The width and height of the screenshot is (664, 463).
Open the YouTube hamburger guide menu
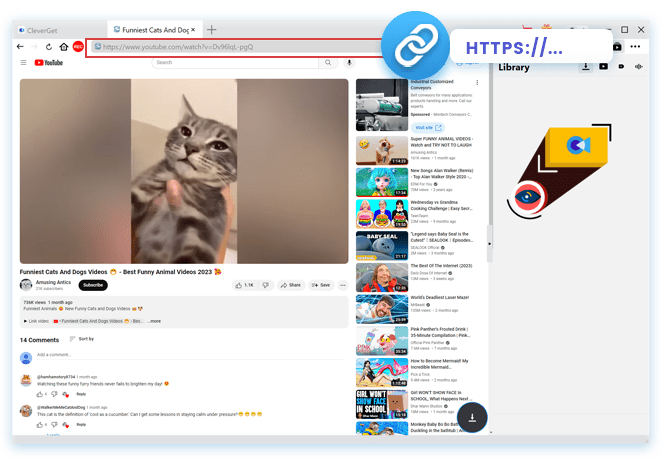tap(23, 62)
